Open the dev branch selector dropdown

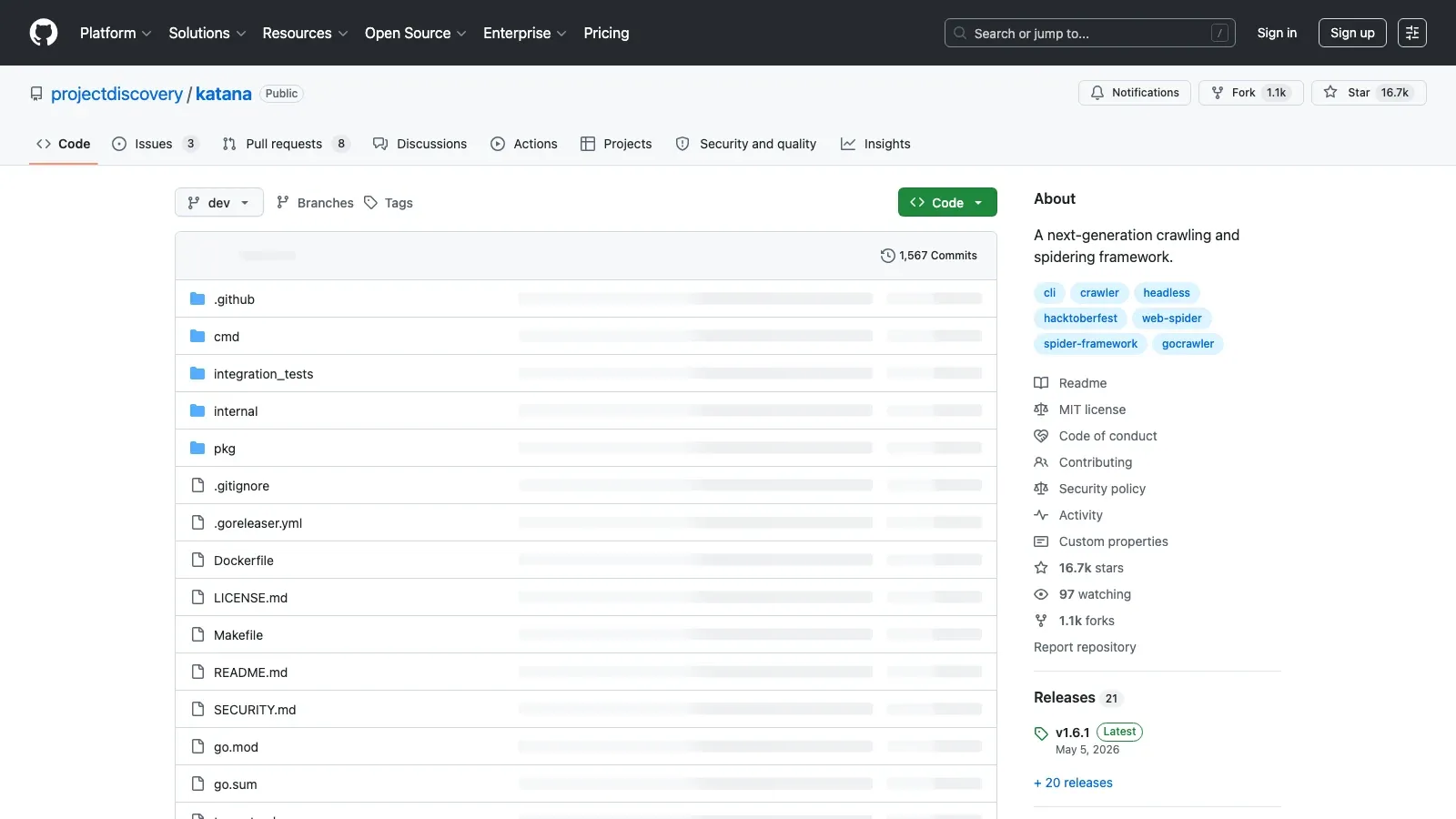coord(219,202)
